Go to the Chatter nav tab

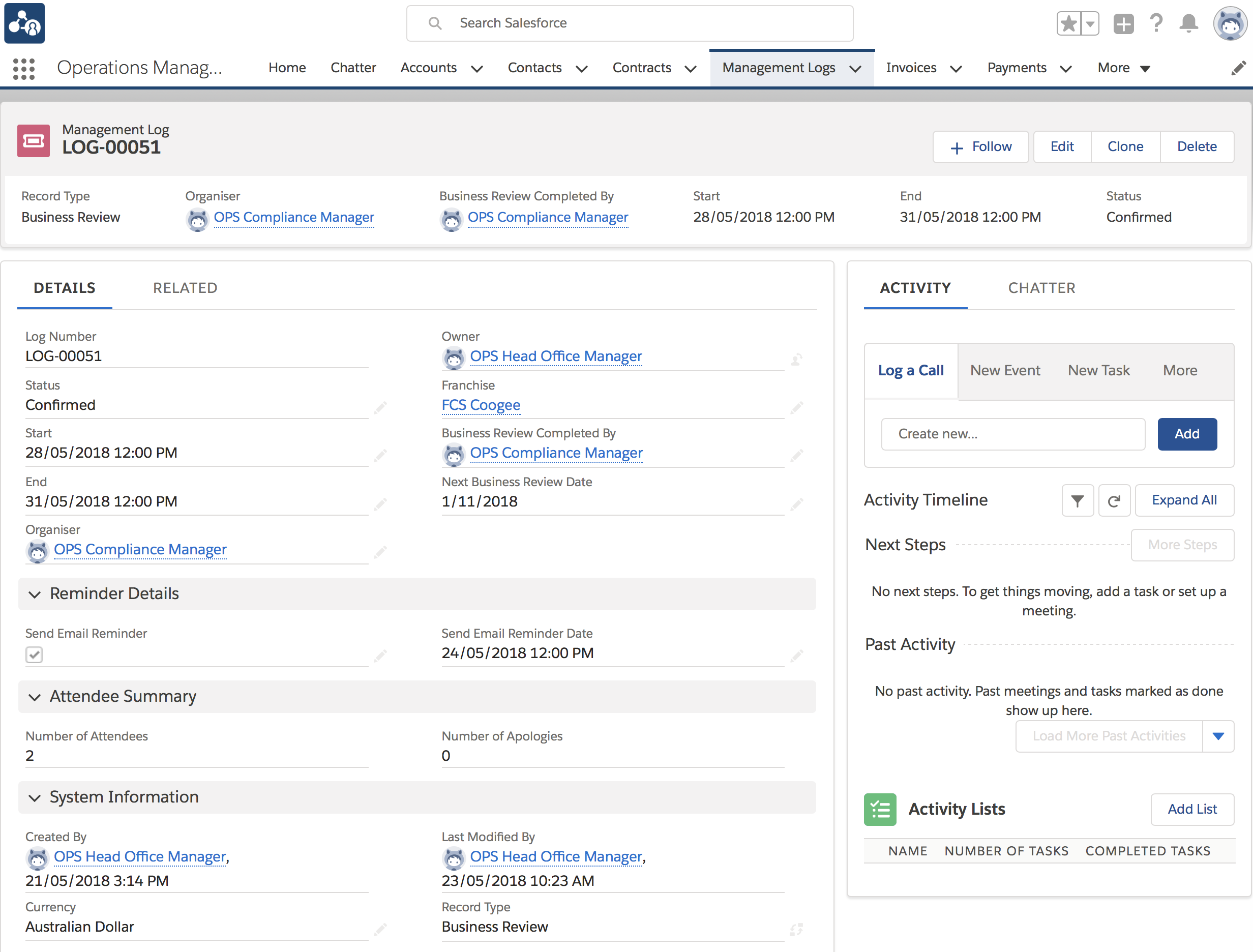click(353, 68)
